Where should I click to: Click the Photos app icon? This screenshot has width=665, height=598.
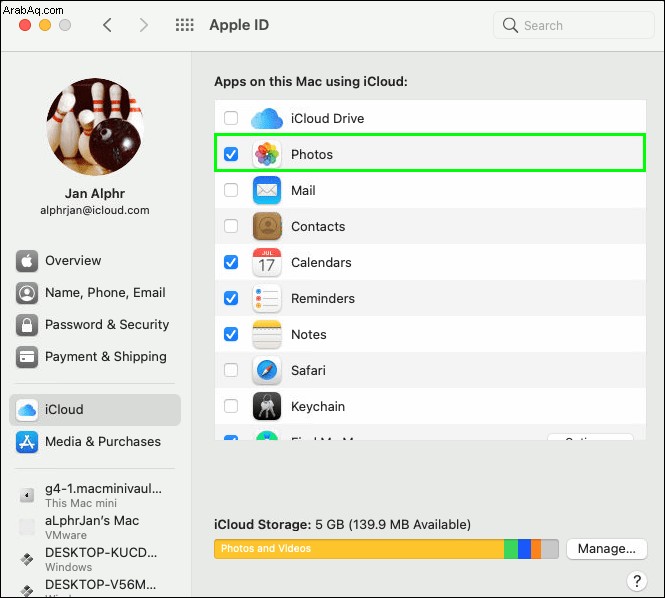267,154
